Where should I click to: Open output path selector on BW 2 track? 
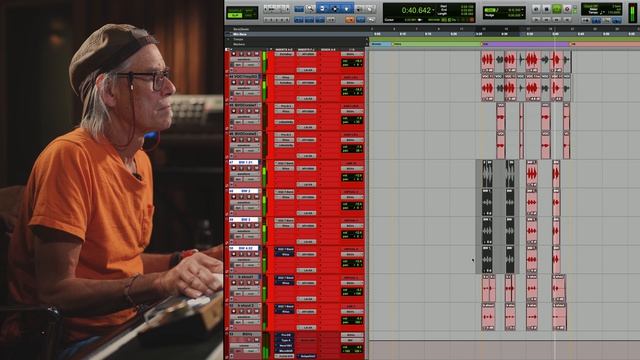click(352, 197)
